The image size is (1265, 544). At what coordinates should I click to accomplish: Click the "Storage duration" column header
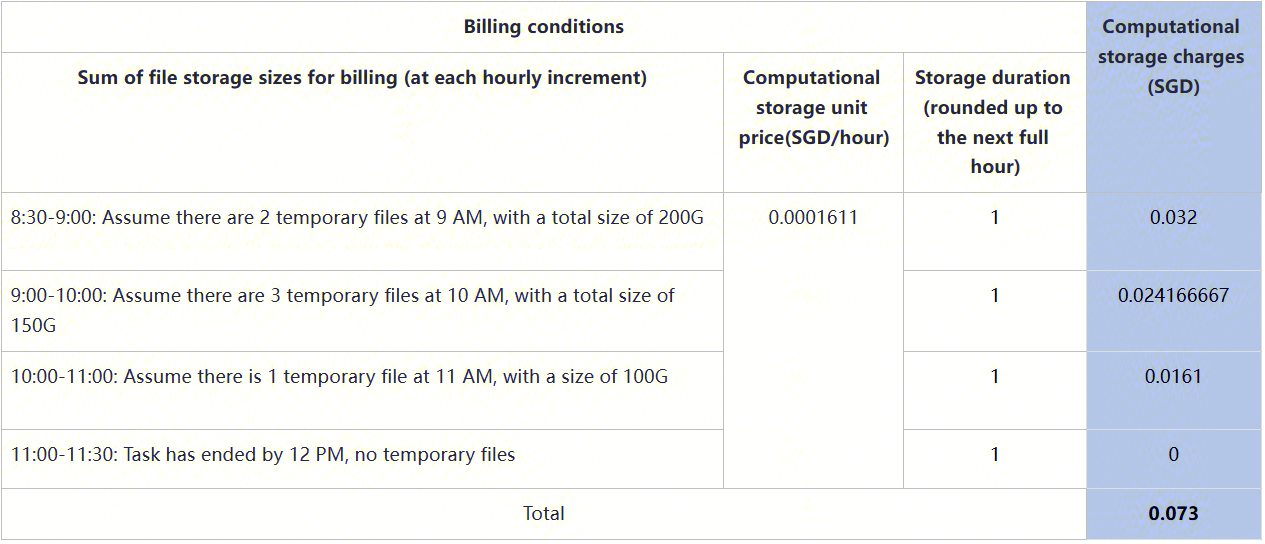click(x=993, y=121)
